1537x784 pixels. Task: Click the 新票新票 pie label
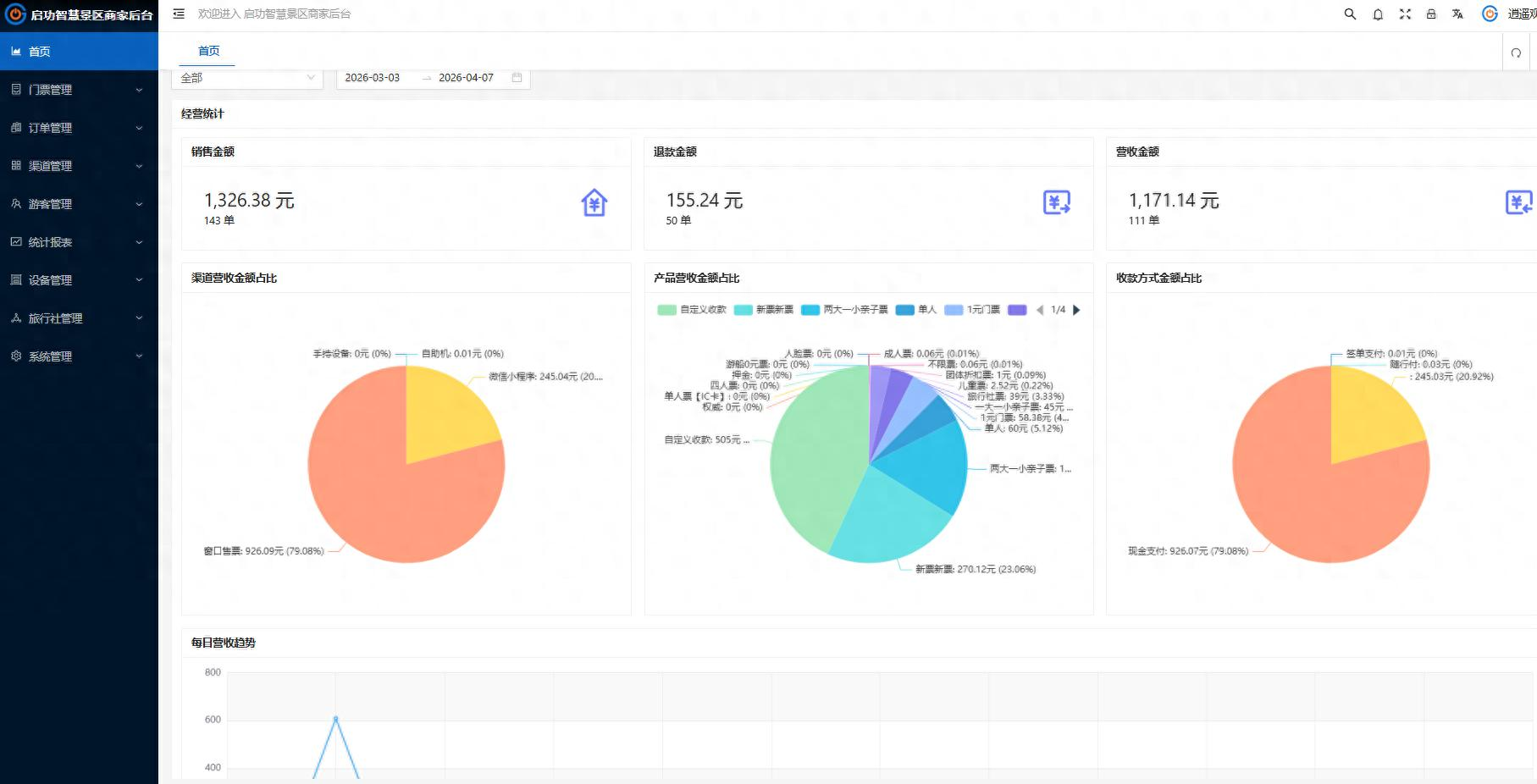click(x=976, y=570)
